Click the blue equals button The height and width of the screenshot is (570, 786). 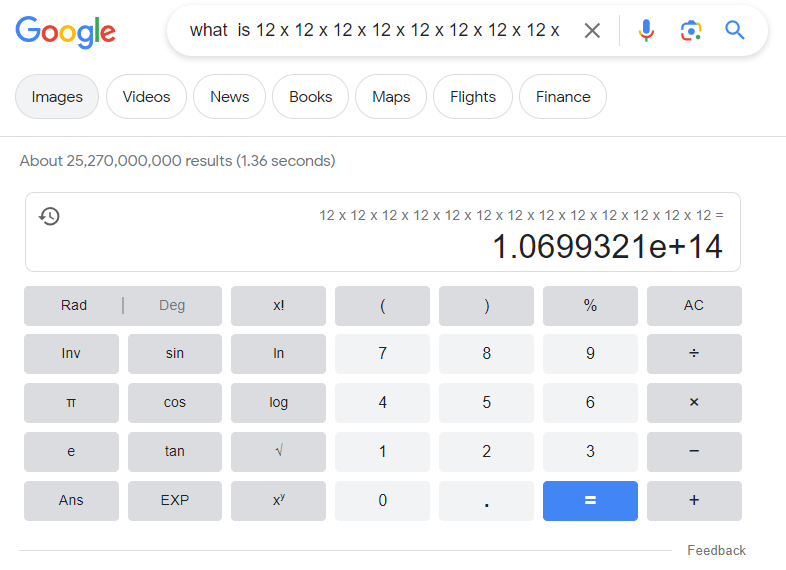pos(590,501)
